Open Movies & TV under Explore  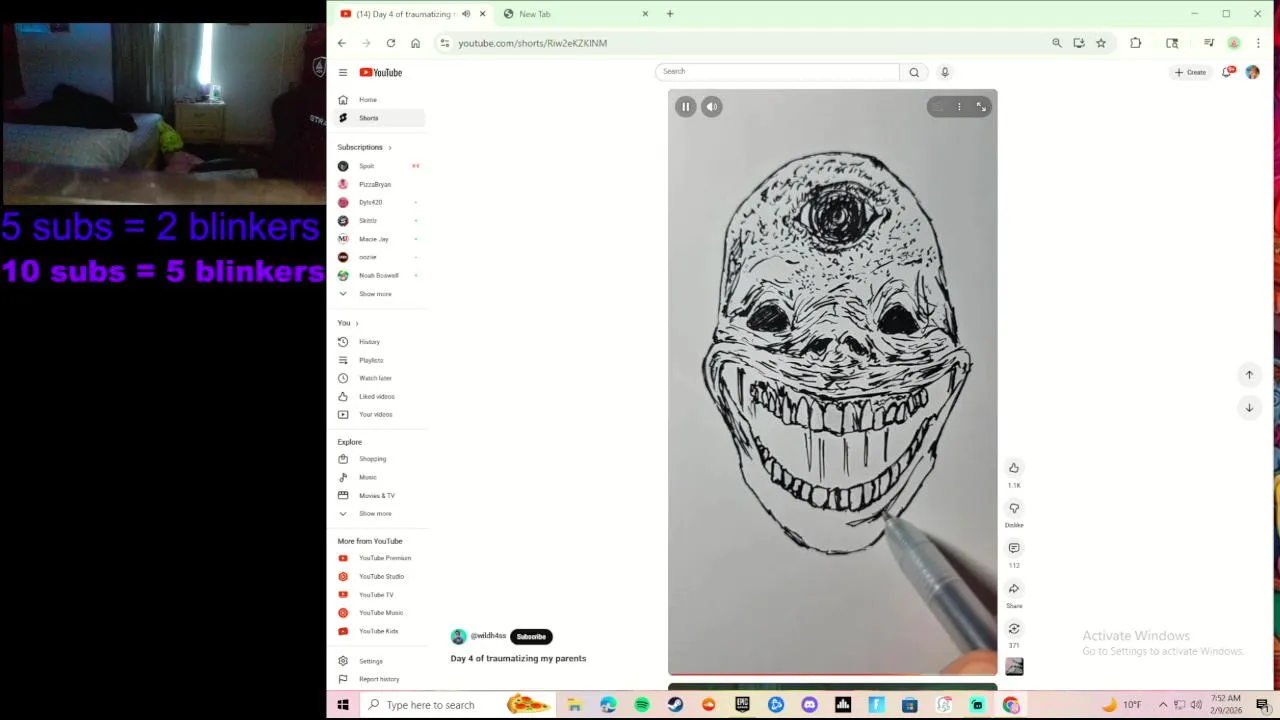pos(380,495)
